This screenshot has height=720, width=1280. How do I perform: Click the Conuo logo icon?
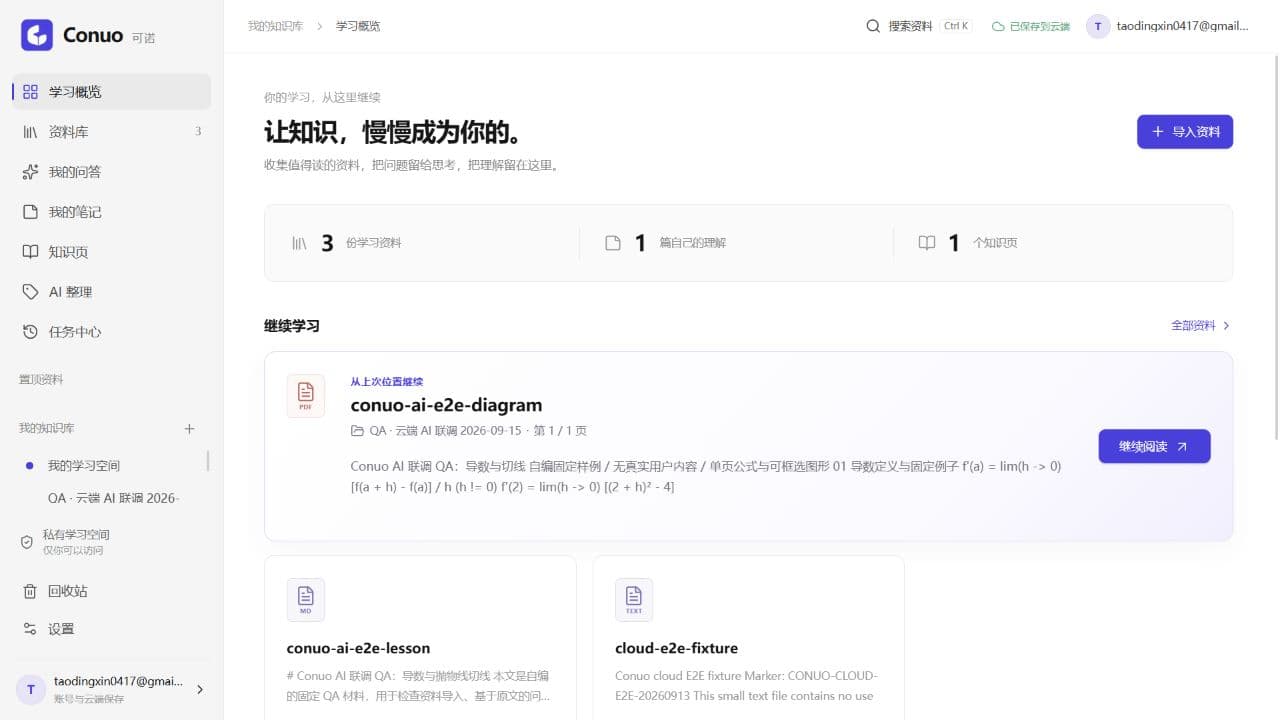37,35
